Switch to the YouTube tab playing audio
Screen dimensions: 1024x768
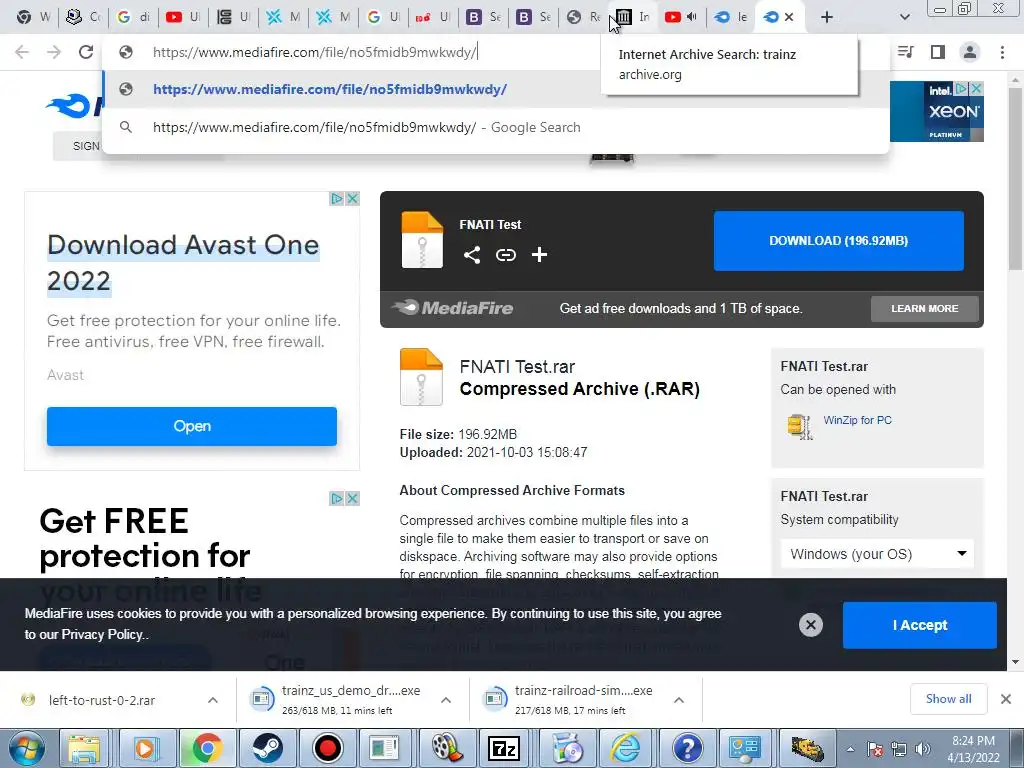tap(680, 17)
